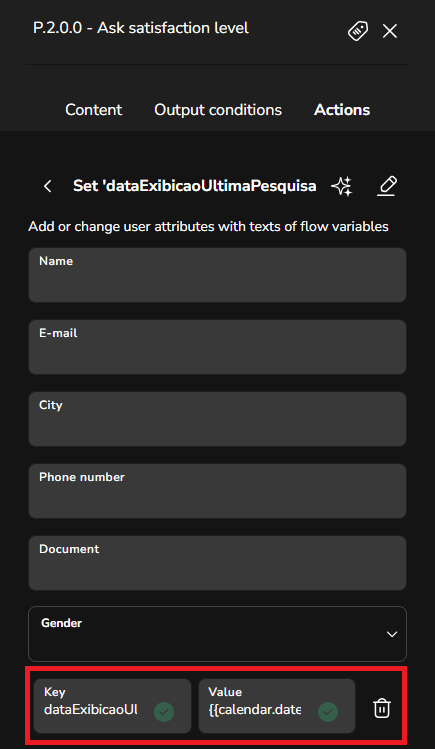Click into the City field
435x749 pixels.
(217, 419)
